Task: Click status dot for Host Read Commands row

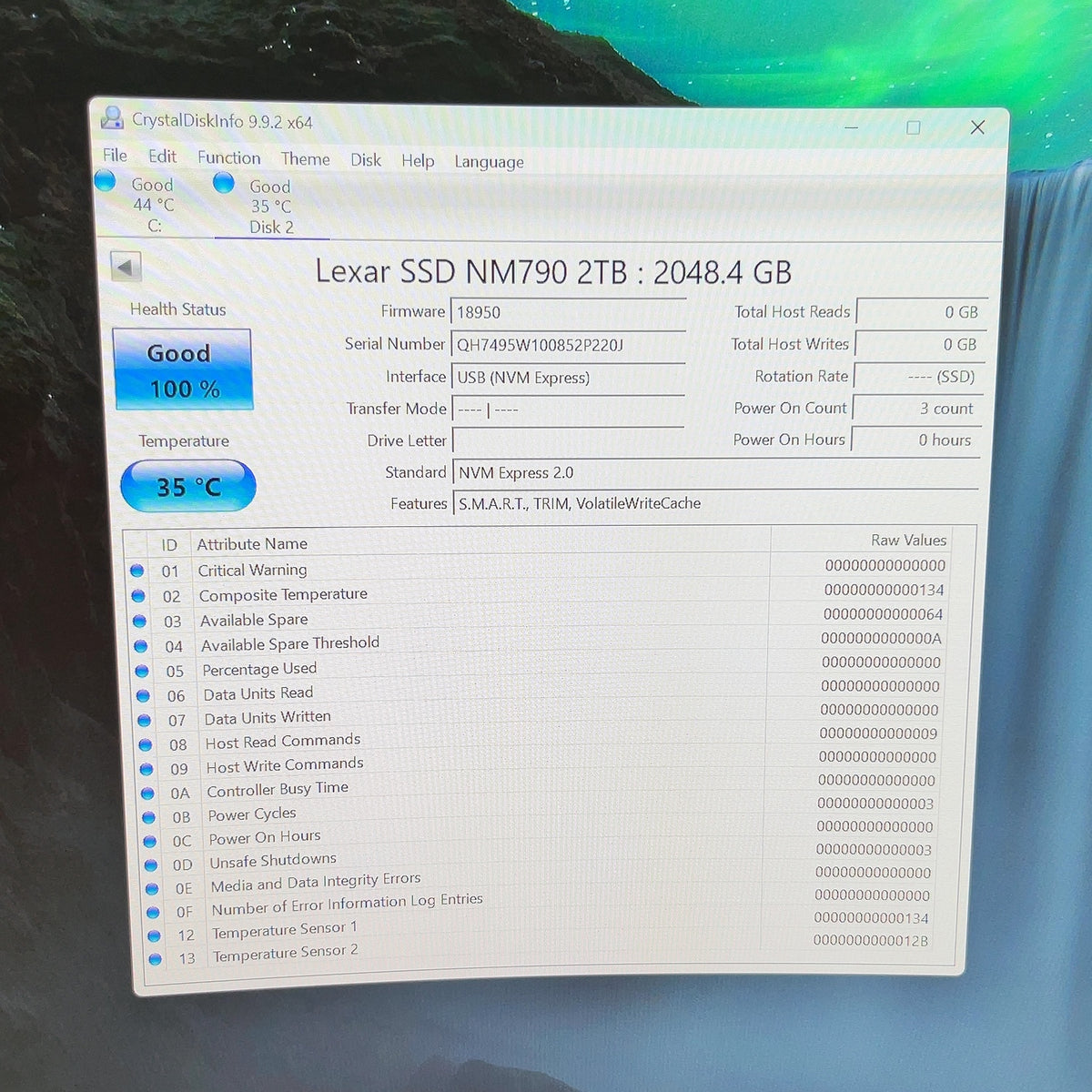Action: click(x=145, y=744)
